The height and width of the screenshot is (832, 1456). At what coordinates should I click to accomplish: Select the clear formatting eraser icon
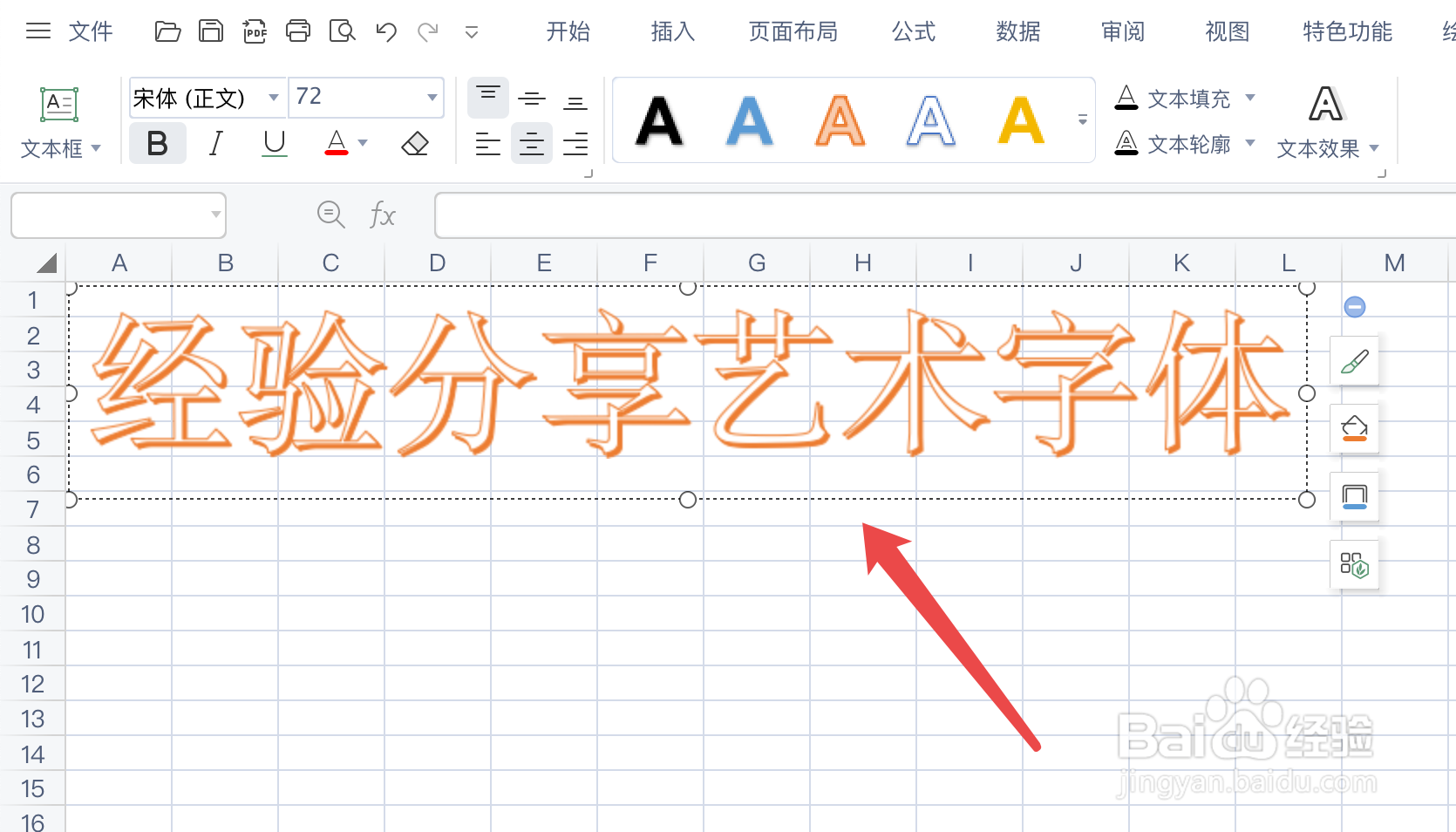415,144
